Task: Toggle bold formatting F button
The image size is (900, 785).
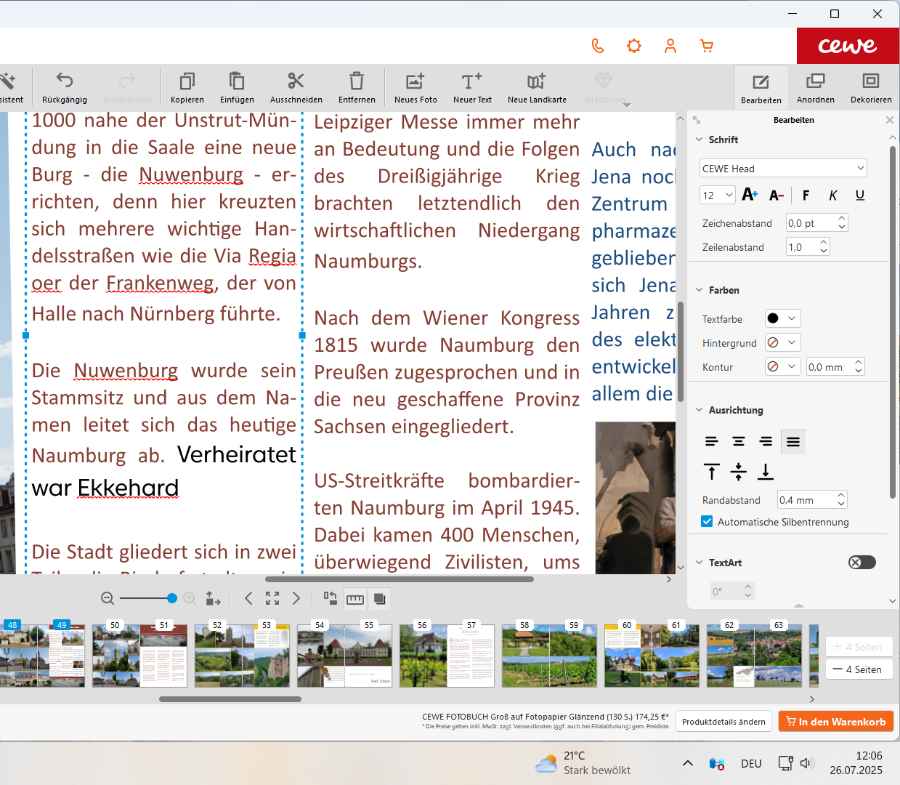Action: point(806,195)
